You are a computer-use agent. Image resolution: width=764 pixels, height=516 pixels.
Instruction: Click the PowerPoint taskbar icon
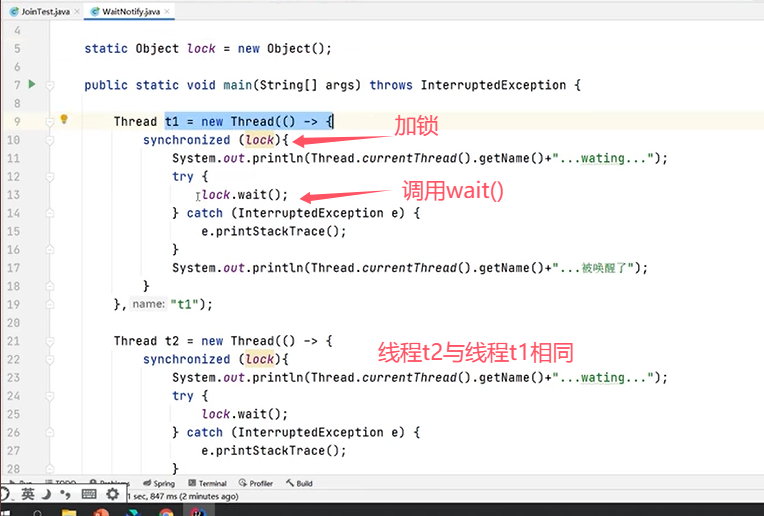(101, 512)
